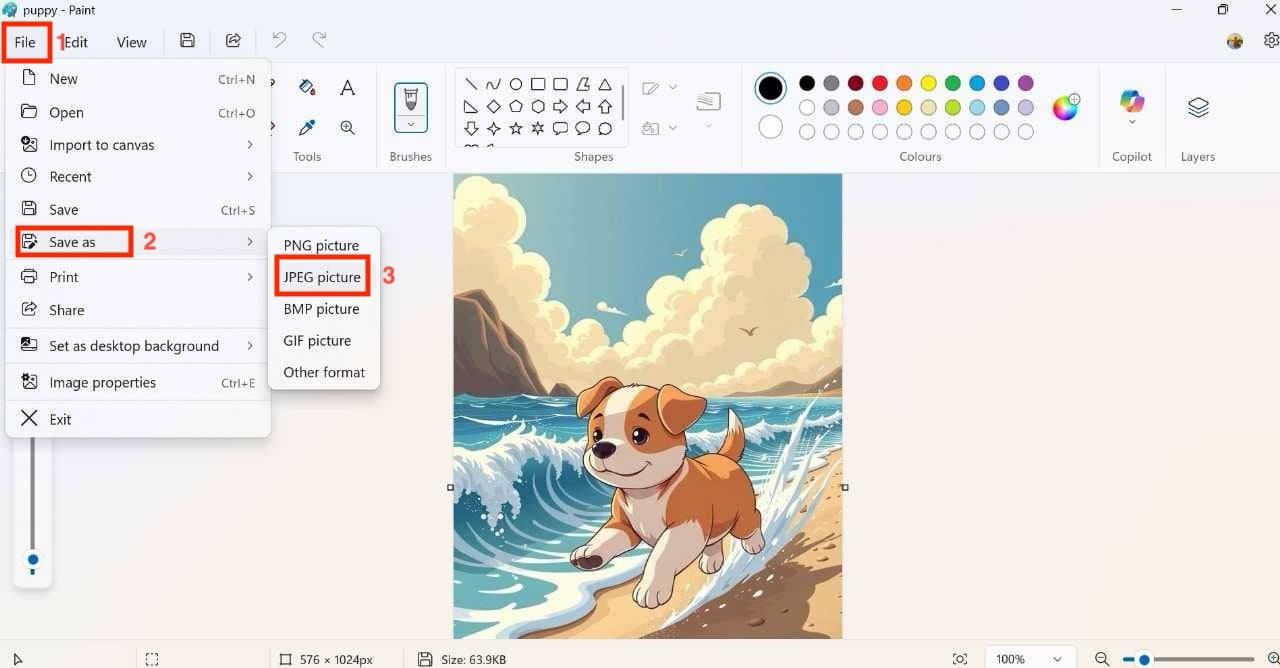Select the curve shape
The height and width of the screenshot is (668, 1280).
(x=493, y=84)
